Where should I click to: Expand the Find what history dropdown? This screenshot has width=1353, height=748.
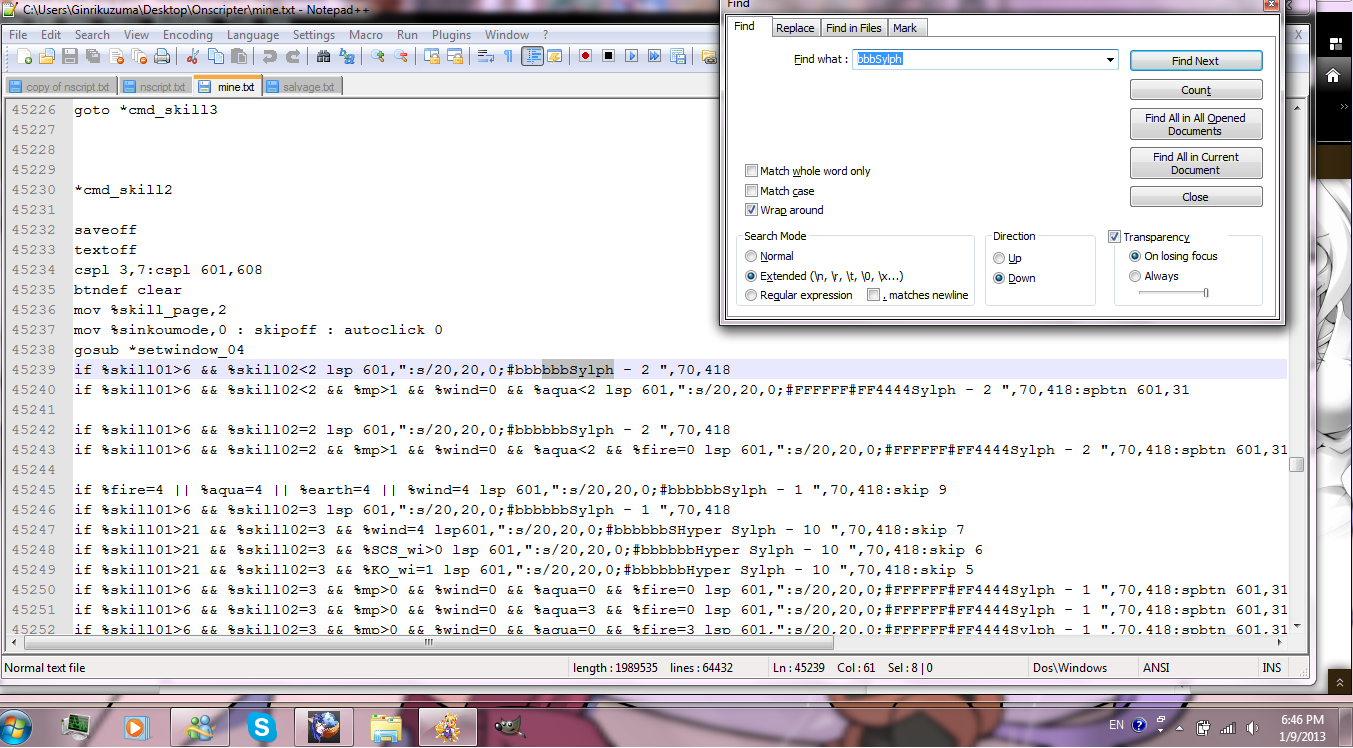(x=1110, y=60)
